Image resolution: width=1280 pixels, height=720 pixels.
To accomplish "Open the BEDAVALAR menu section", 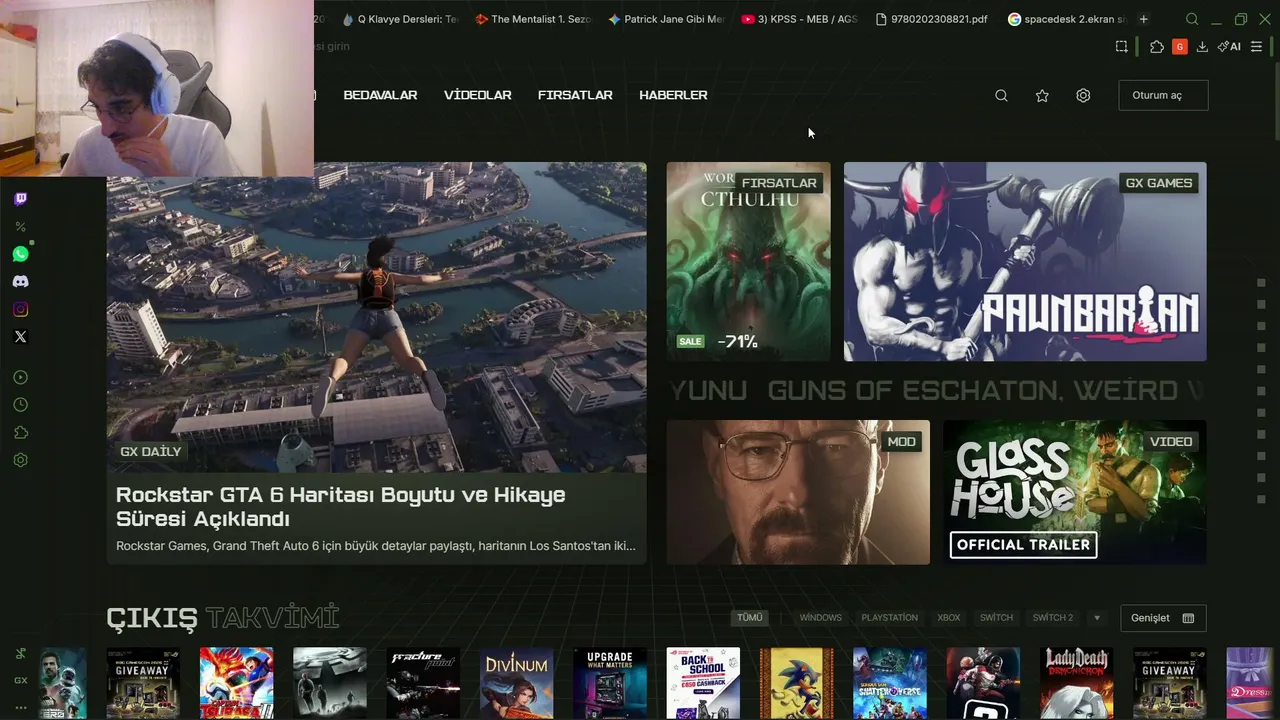I will pos(380,95).
